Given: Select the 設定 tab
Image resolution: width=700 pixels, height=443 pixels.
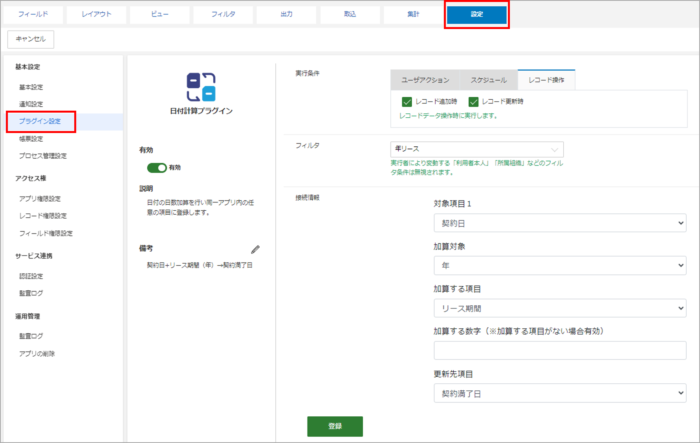Looking at the screenshot, I should [477, 14].
